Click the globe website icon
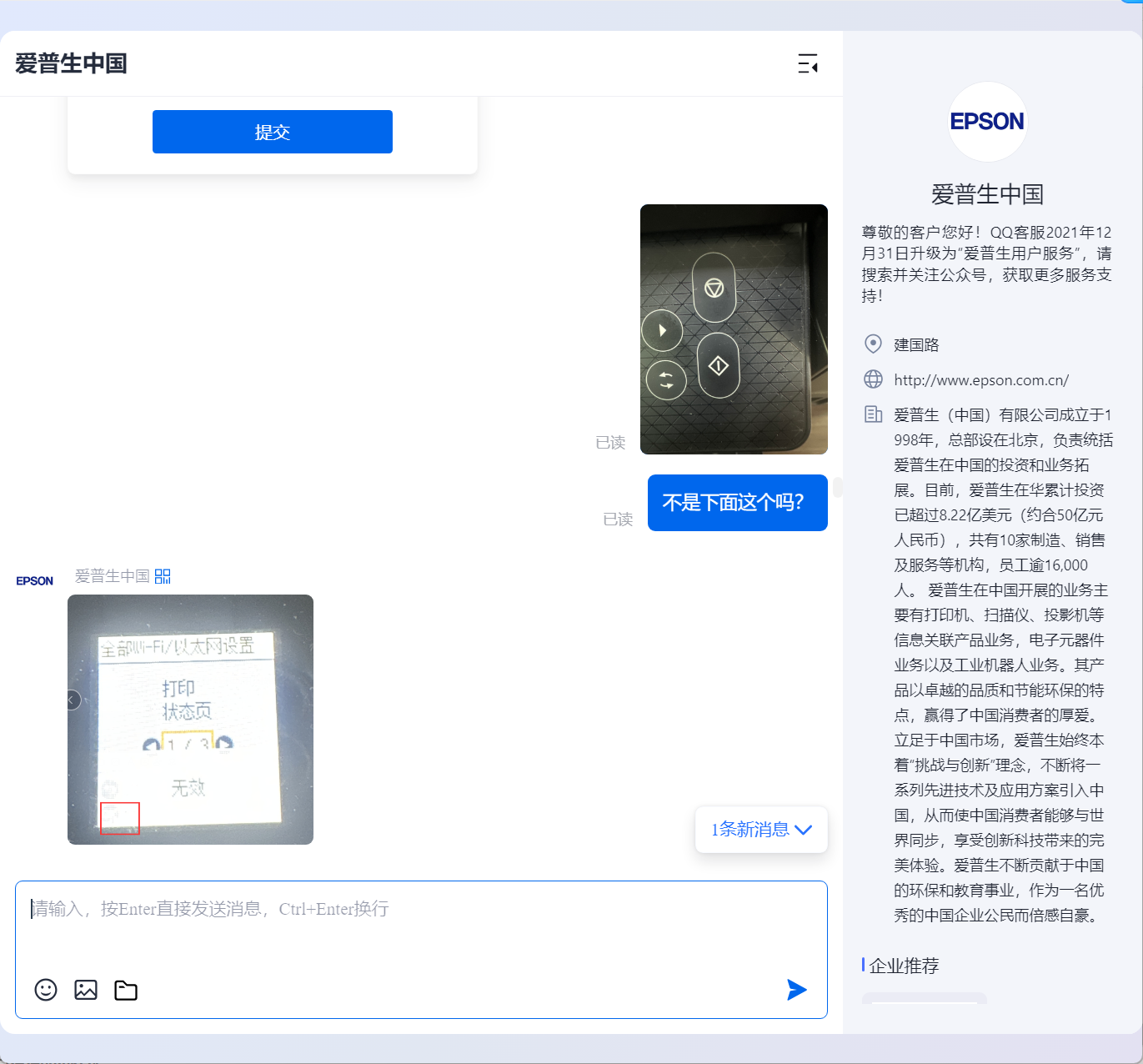1143x1064 pixels. tap(873, 379)
